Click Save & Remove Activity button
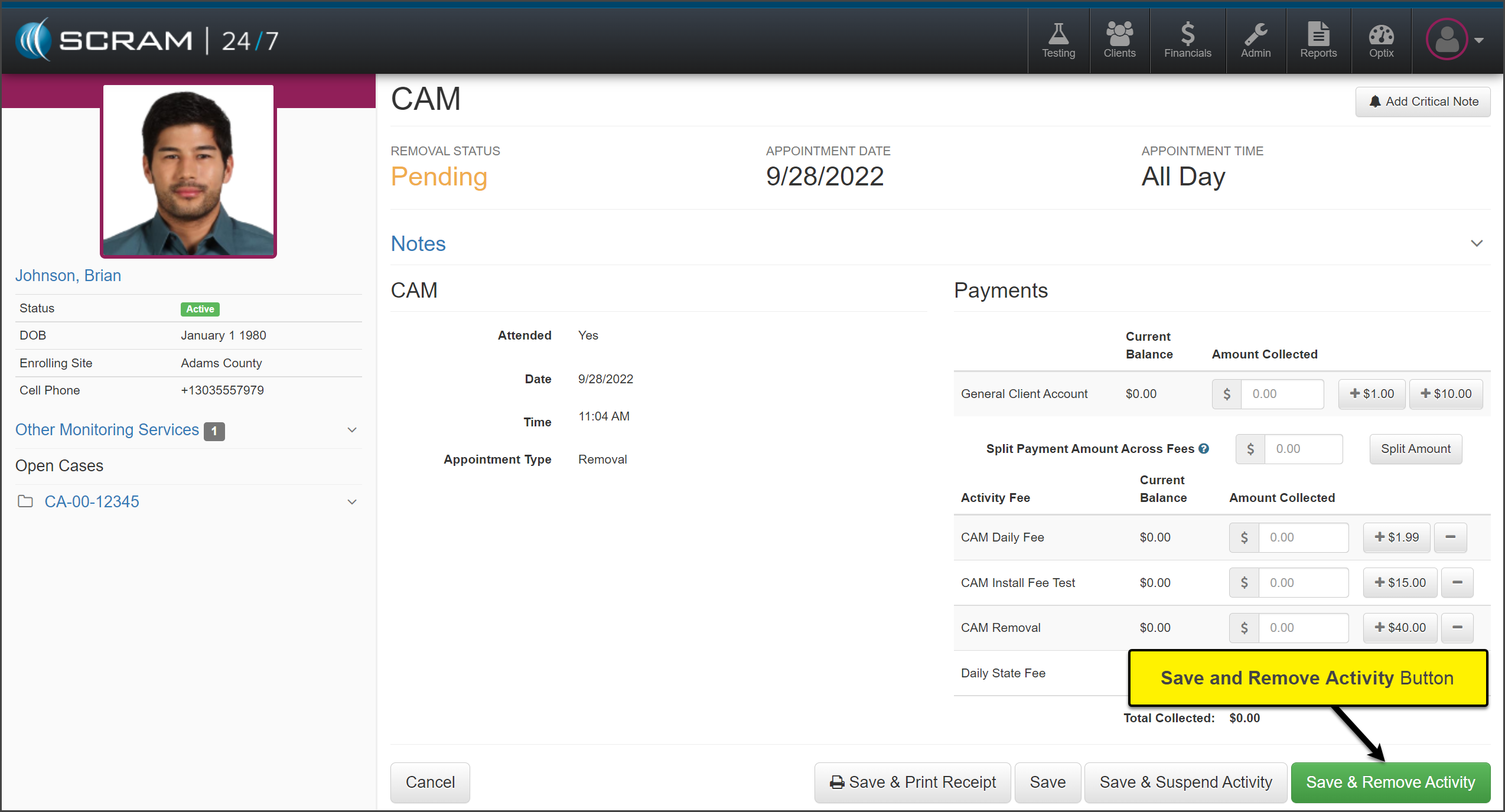 click(x=1390, y=782)
